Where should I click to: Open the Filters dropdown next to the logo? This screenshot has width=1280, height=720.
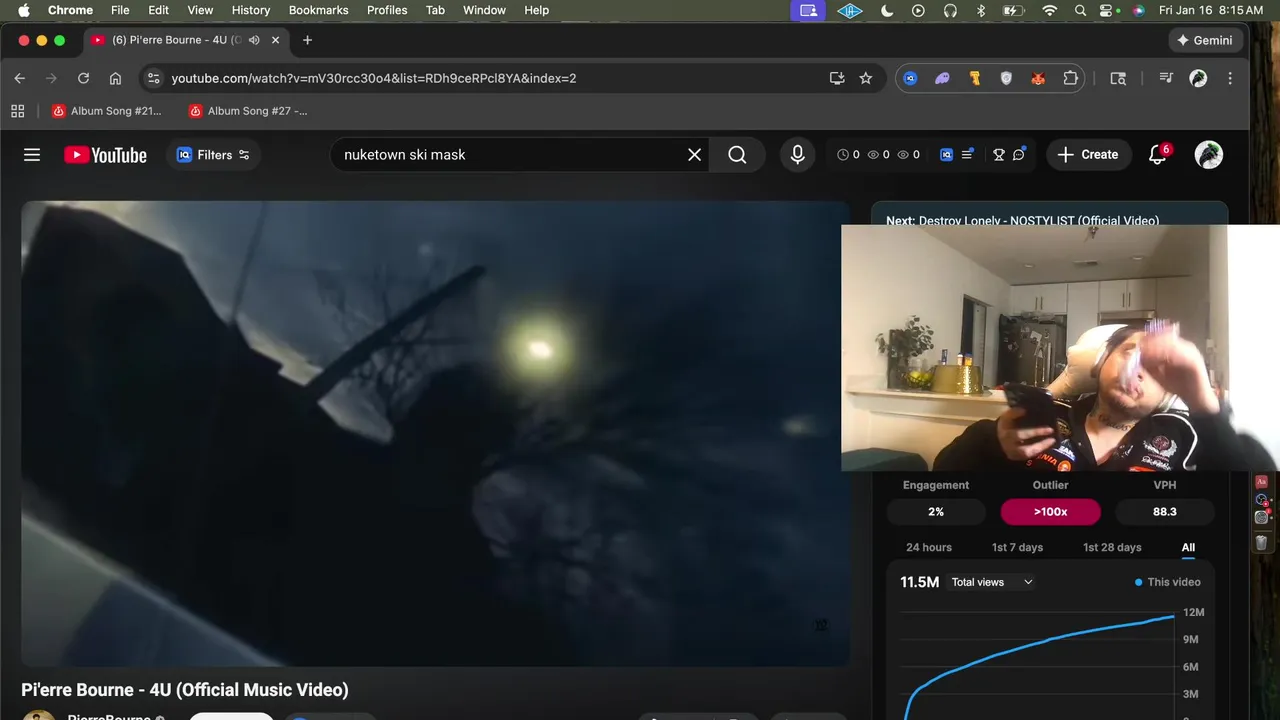pos(213,155)
